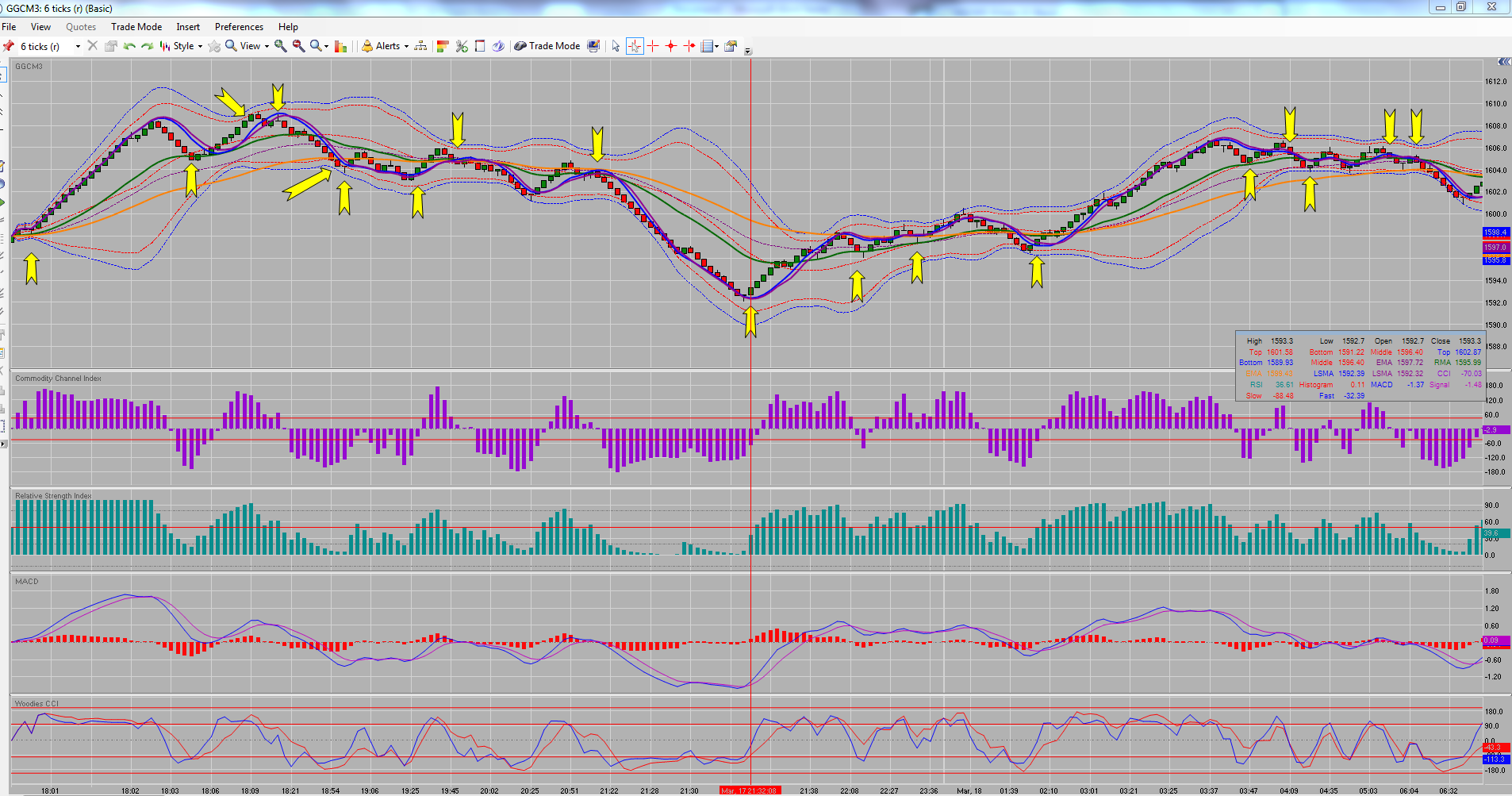Click the blue 1595.8 price marker

click(1496, 260)
